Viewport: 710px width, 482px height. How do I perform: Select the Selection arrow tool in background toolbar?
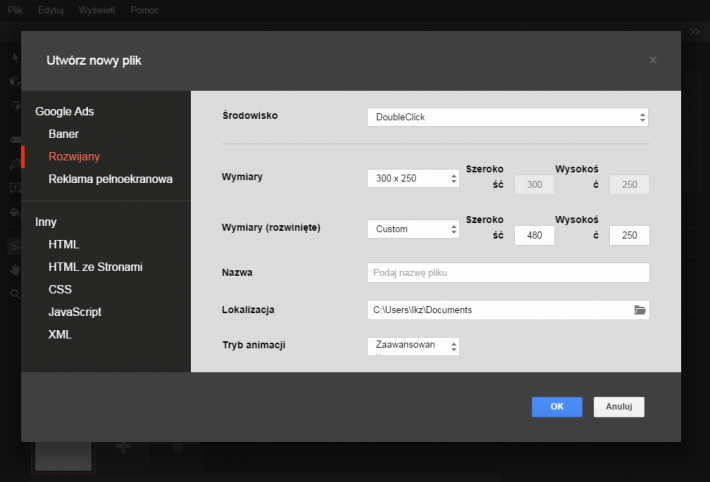click(x=15, y=58)
